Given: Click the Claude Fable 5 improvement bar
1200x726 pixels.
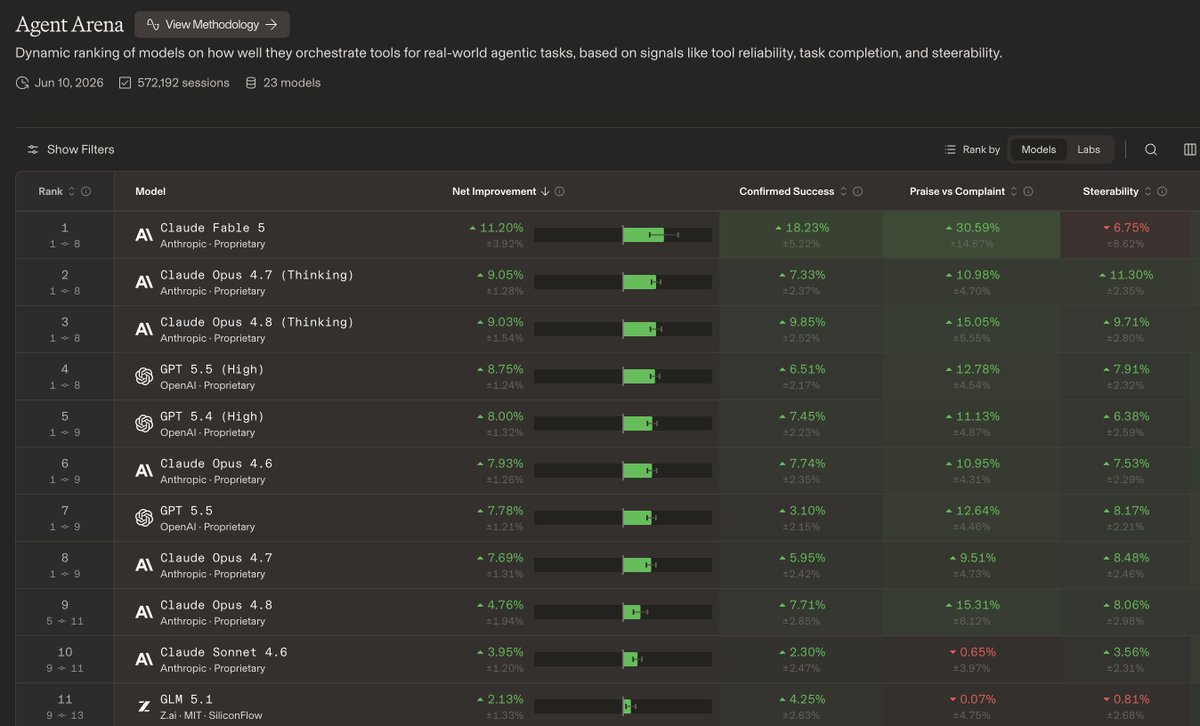Looking at the screenshot, I should pos(623,235).
